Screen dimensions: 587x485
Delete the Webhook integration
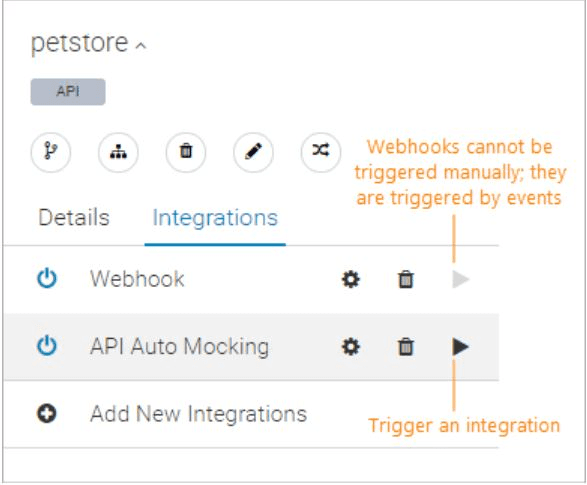[x=405, y=279]
